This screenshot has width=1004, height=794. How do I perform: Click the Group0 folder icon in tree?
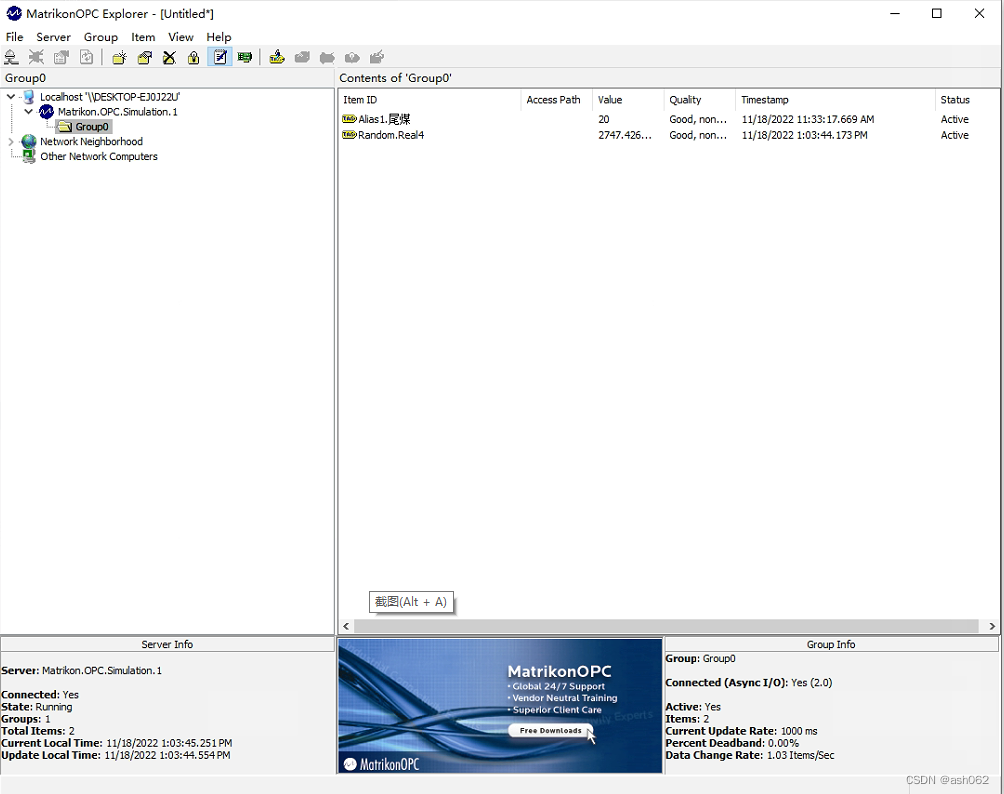click(x=65, y=127)
